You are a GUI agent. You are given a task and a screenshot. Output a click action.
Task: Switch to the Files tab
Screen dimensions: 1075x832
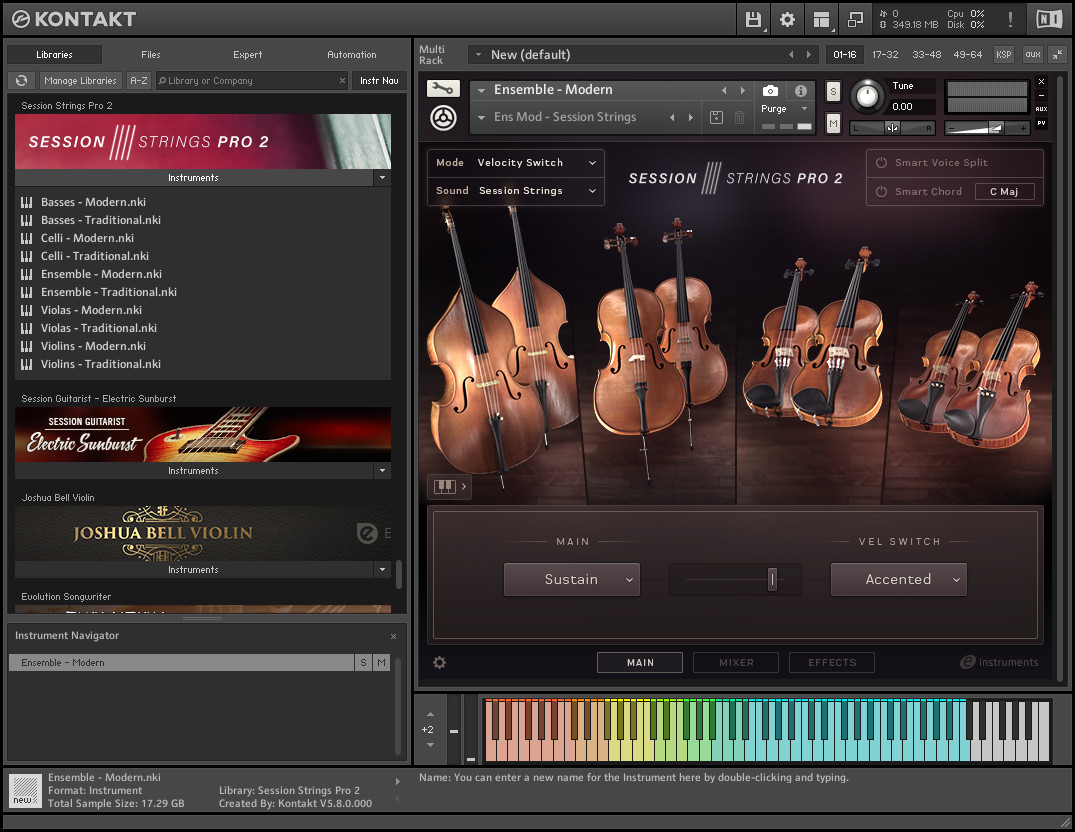(x=151, y=54)
